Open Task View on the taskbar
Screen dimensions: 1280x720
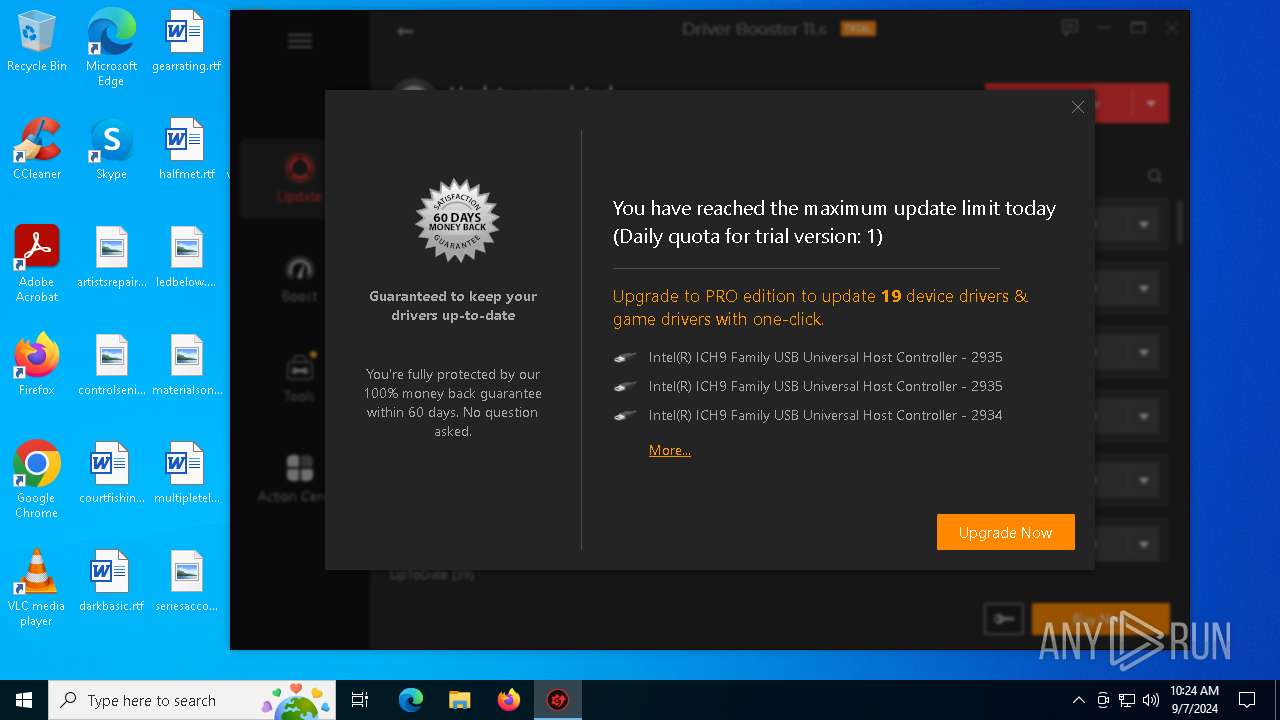(x=360, y=700)
